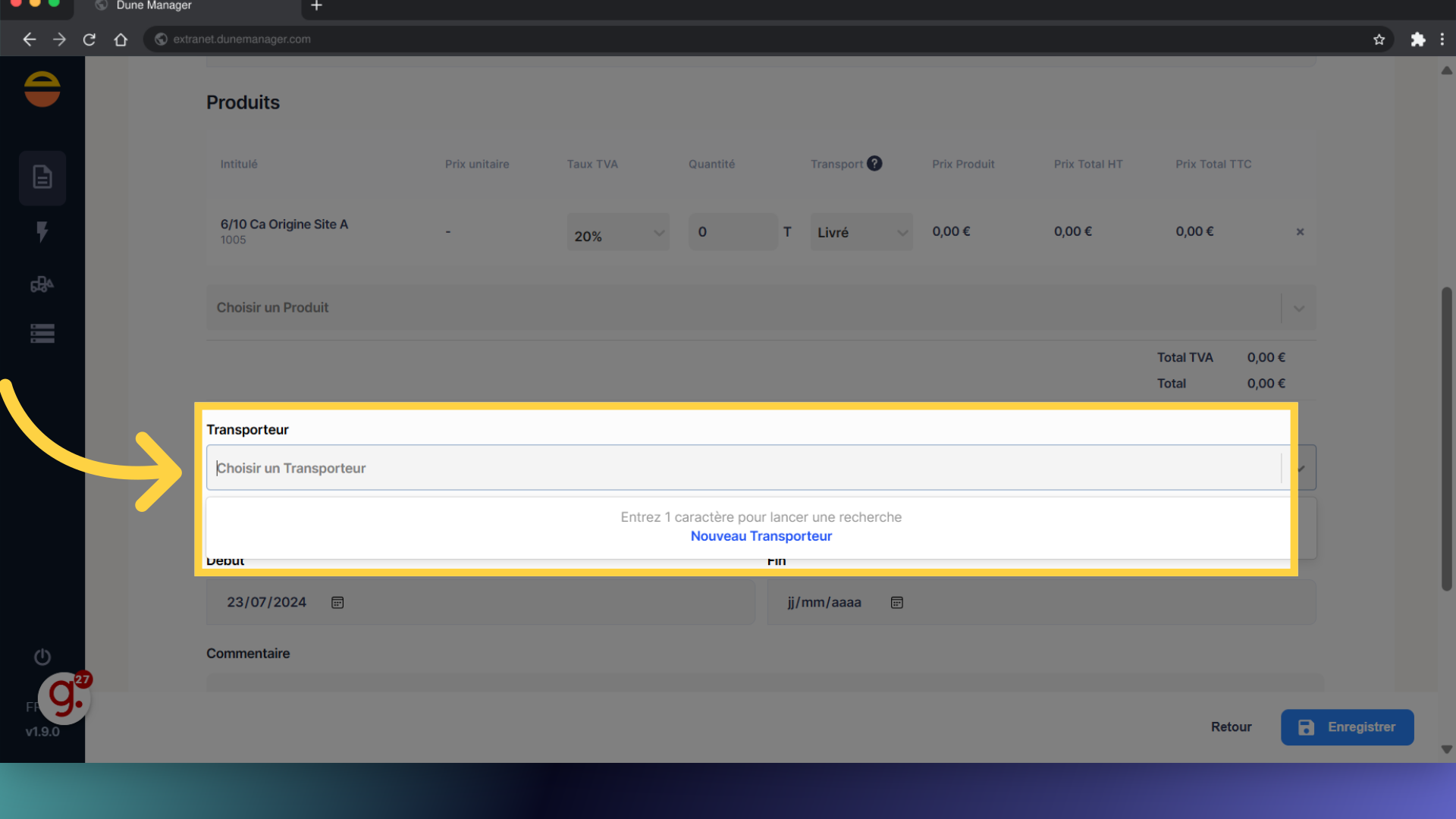Click the lightning bolt sidebar icon
This screenshot has height=819, width=1456.
click(x=42, y=231)
